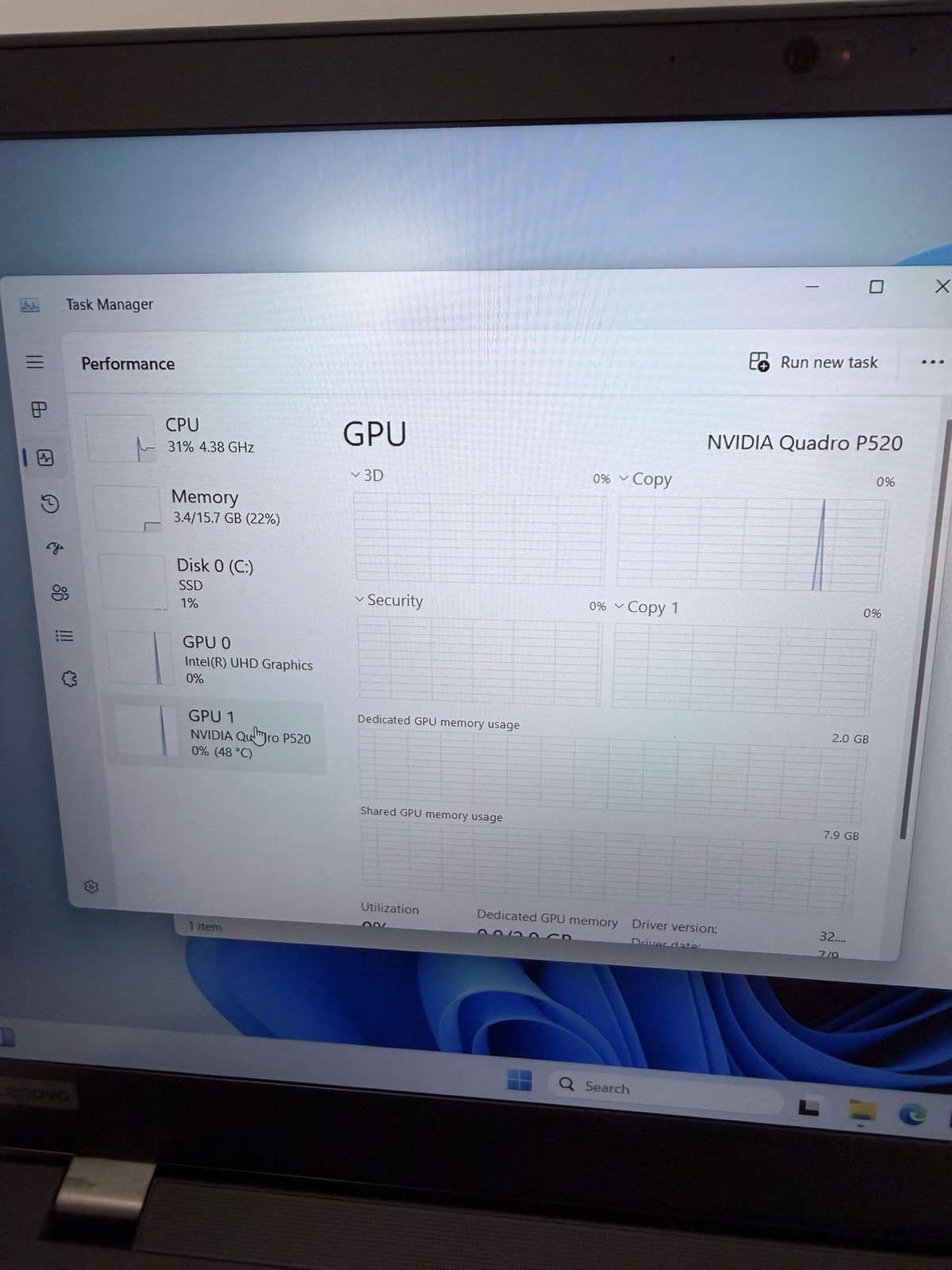952x1270 pixels.
Task: Click the Copy engine utilization graph
Action: point(752,545)
